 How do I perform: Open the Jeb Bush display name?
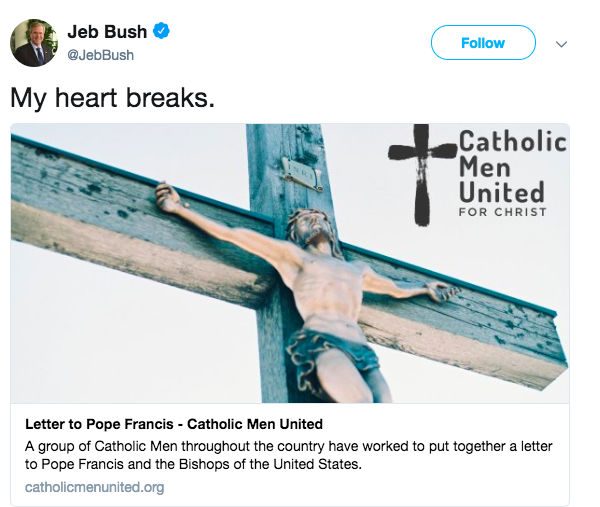point(107,31)
